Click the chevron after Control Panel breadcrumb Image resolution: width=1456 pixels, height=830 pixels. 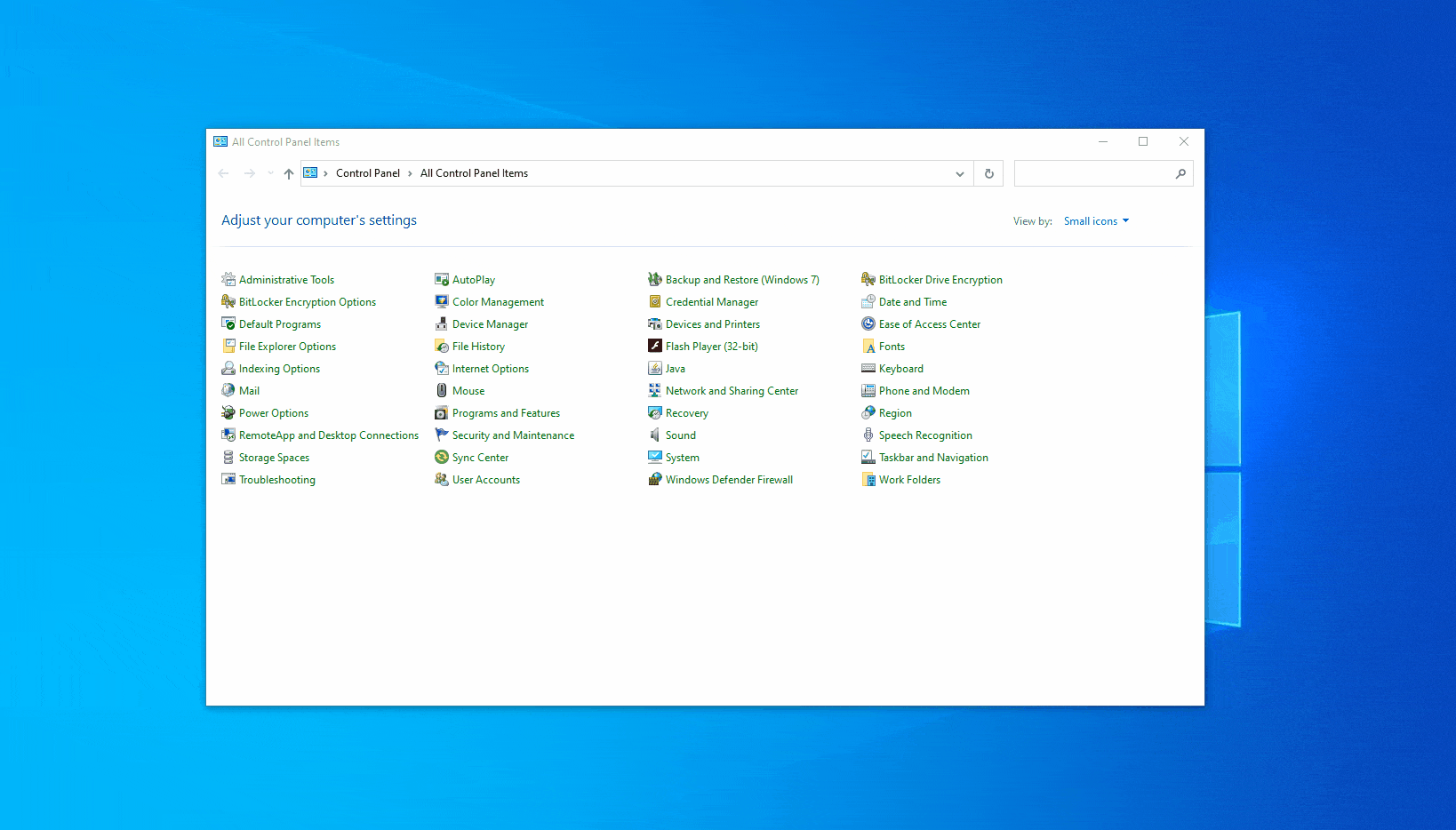[x=410, y=174]
